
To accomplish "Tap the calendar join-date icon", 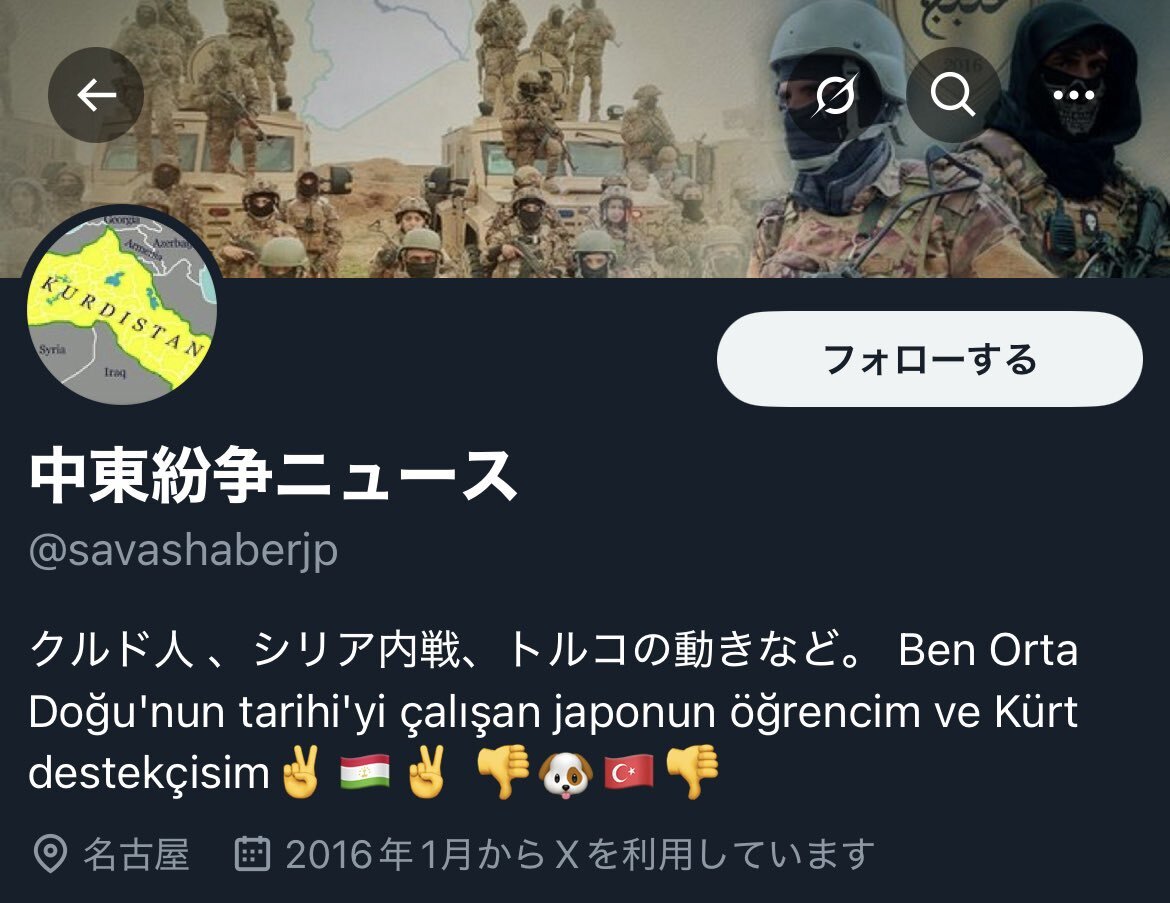I will coord(252,854).
